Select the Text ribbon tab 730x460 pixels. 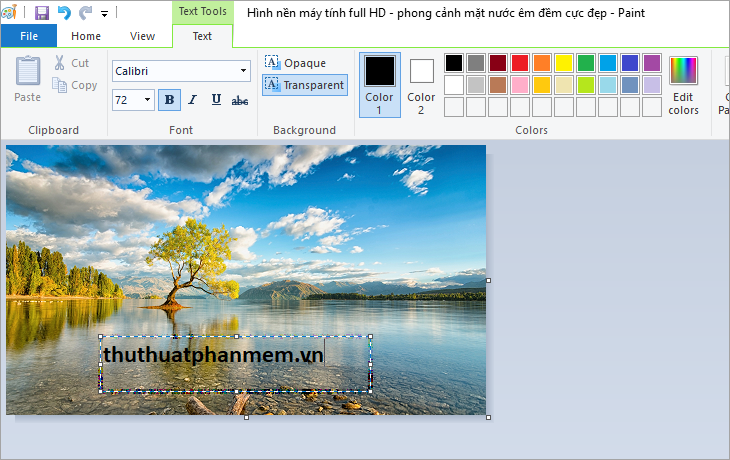(202, 36)
